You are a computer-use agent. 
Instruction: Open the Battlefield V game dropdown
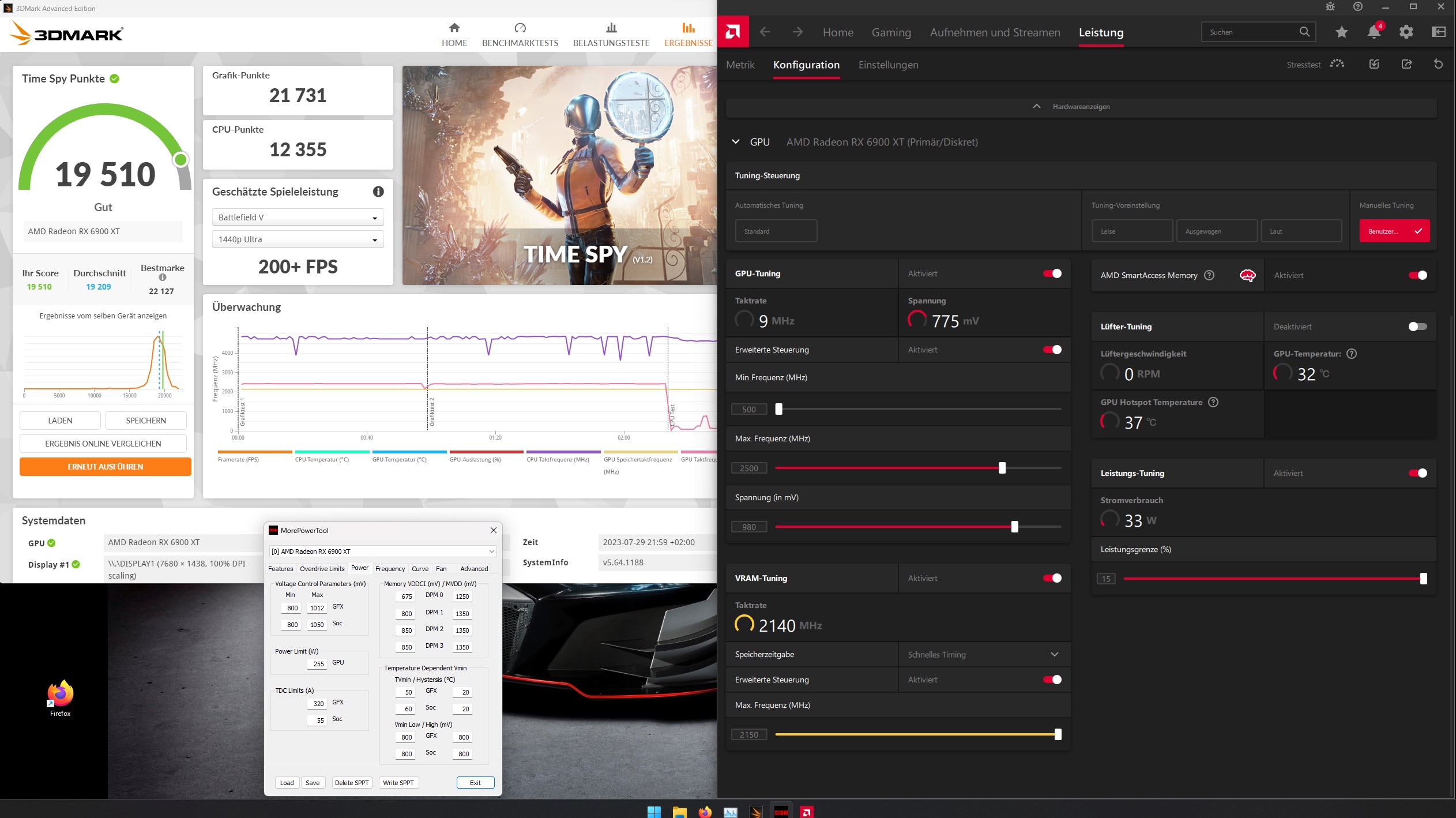tap(298, 217)
